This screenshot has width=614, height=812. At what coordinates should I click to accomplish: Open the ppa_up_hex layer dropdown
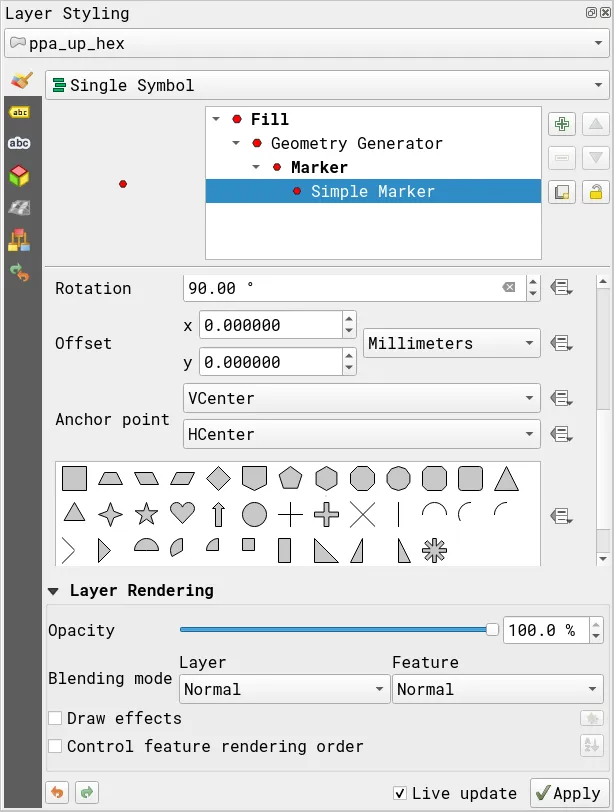(306, 43)
